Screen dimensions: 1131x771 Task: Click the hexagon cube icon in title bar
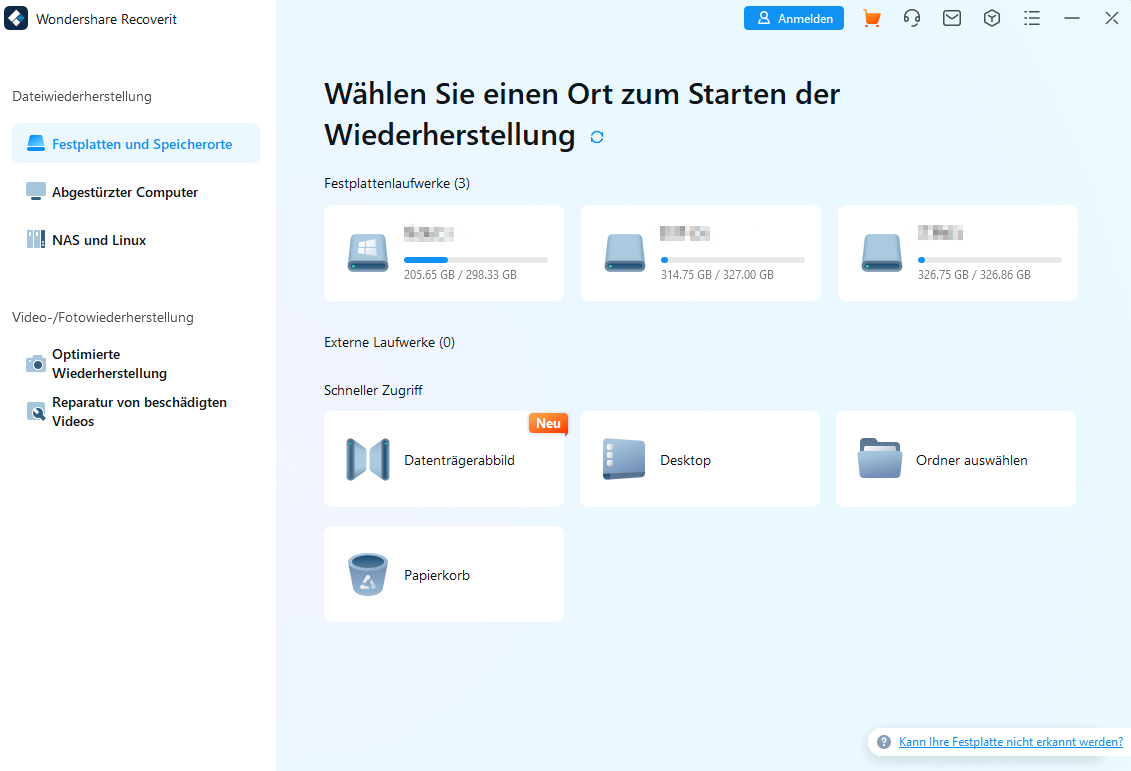click(991, 19)
